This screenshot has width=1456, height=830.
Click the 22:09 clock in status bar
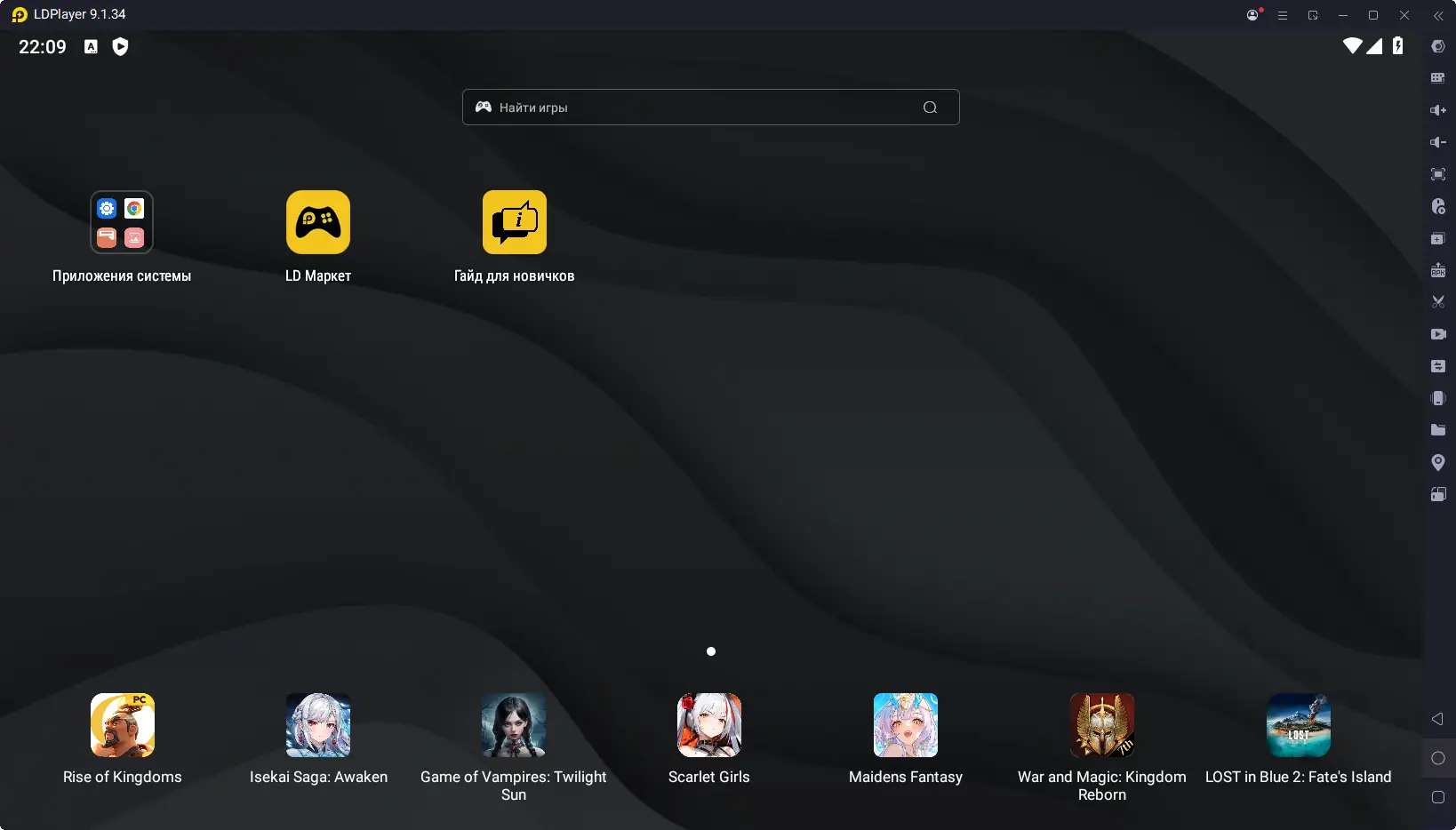pyautogui.click(x=43, y=46)
